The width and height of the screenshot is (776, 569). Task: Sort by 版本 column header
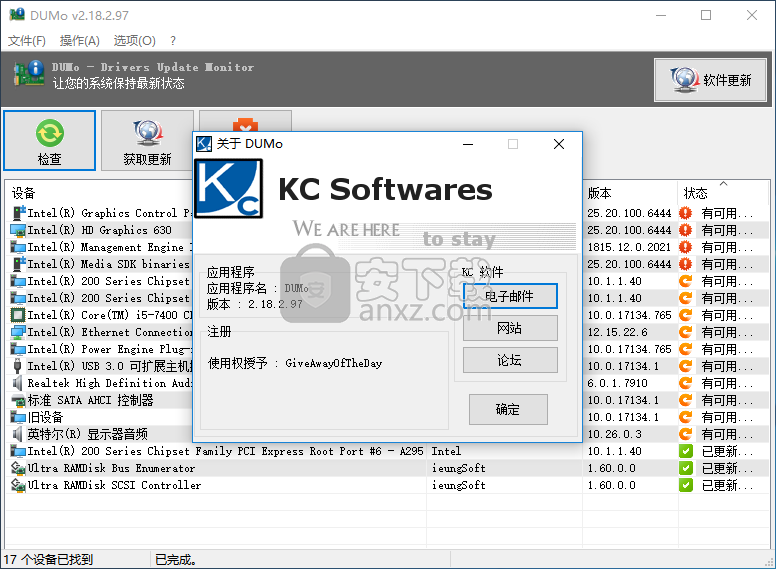coord(599,193)
